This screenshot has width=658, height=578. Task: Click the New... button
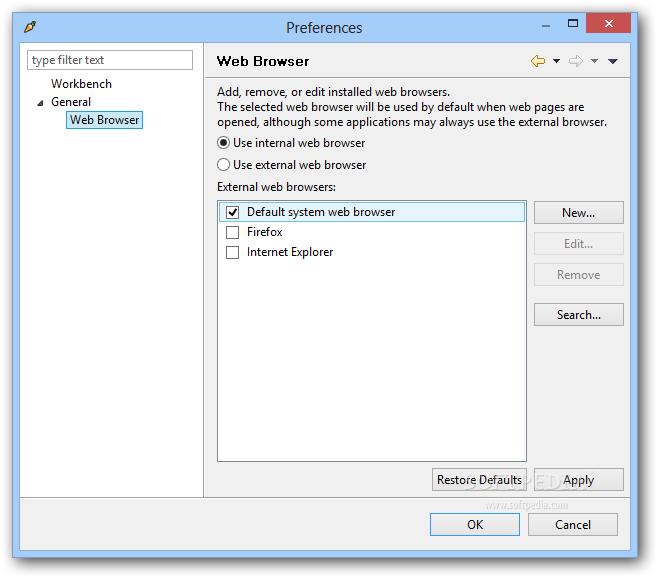(x=579, y=213)
